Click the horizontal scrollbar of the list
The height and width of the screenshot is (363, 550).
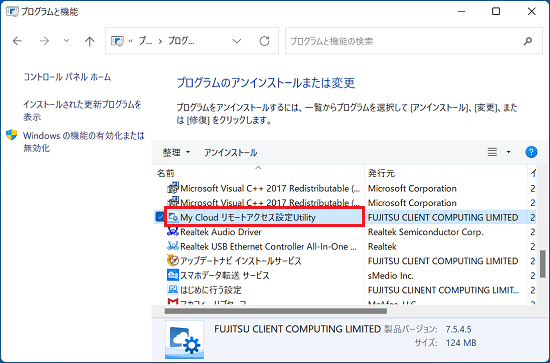click(276, 311)
